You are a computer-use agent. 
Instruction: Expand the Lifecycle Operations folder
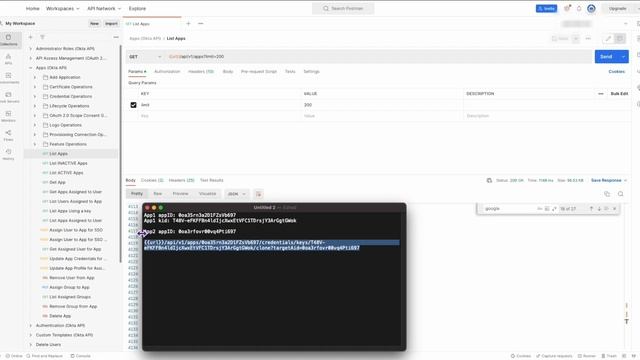click(35, 106)
